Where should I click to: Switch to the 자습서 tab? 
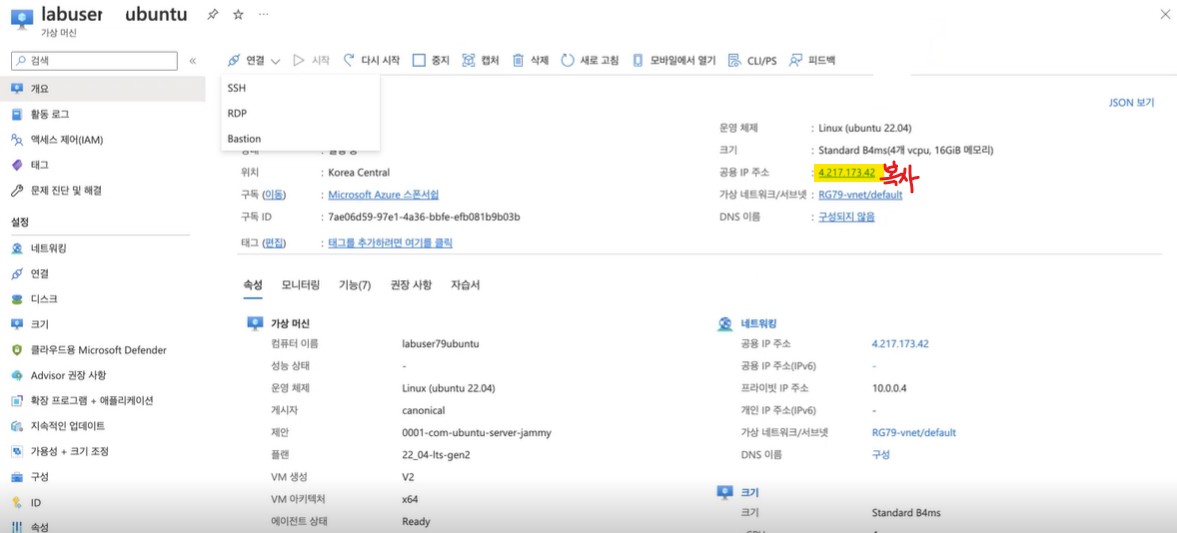coord(465,285)
